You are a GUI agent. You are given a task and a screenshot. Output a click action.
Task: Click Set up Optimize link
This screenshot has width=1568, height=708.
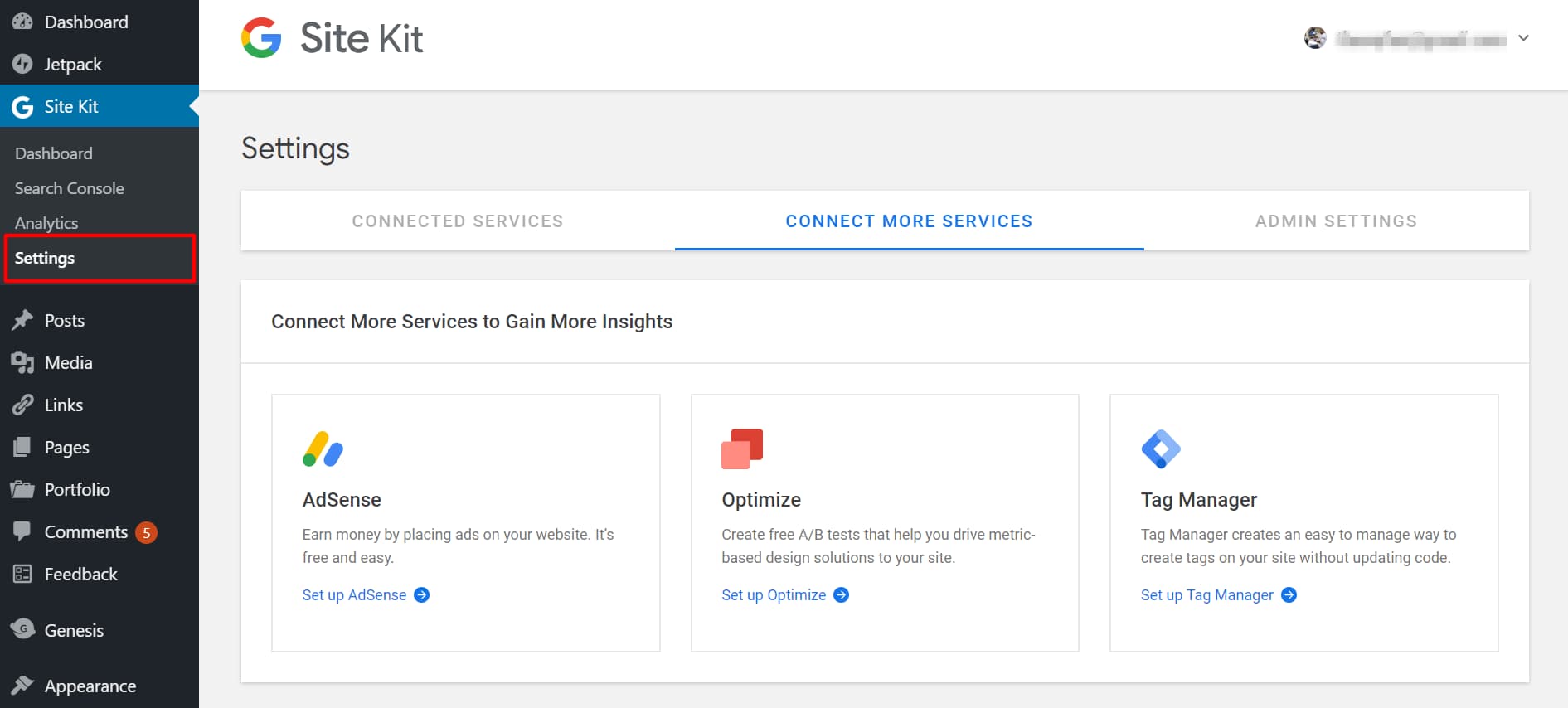click(x=774, y=595)
